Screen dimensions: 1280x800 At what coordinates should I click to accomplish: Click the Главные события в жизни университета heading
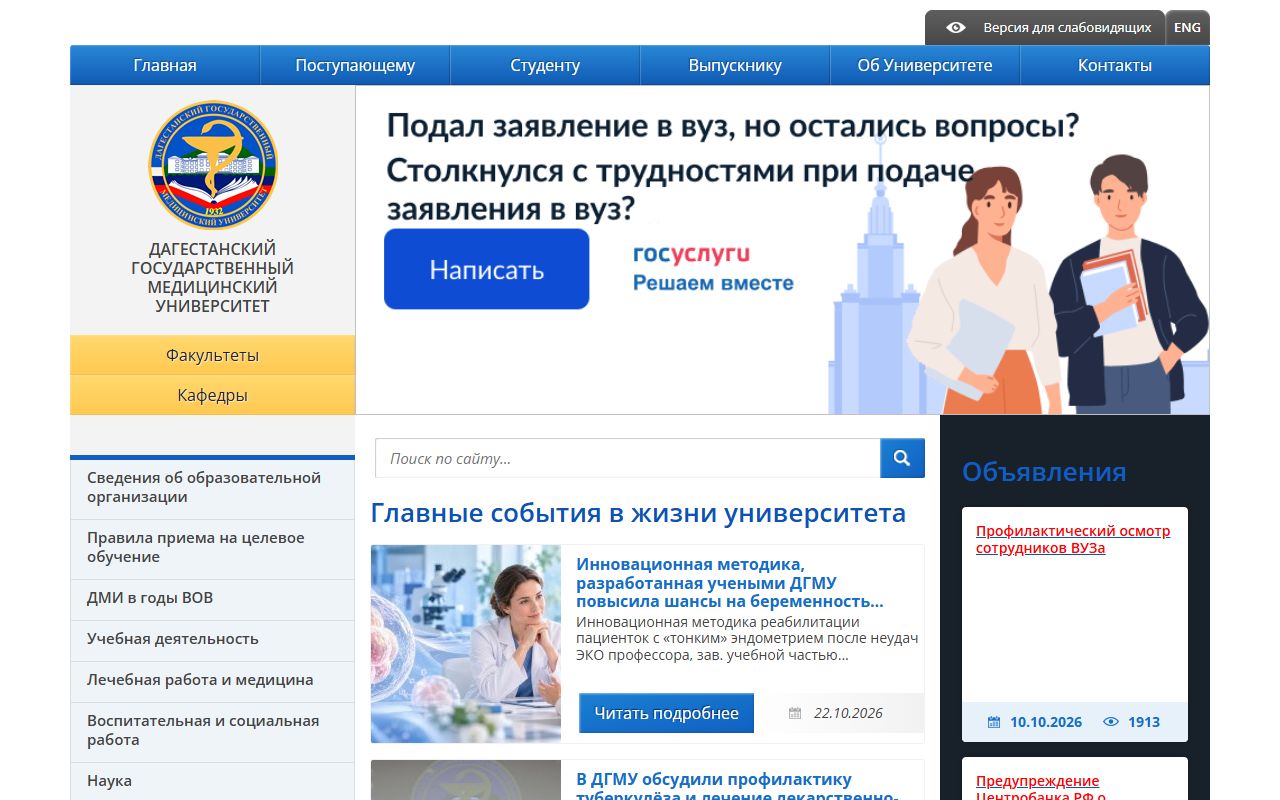click(638, 513)
